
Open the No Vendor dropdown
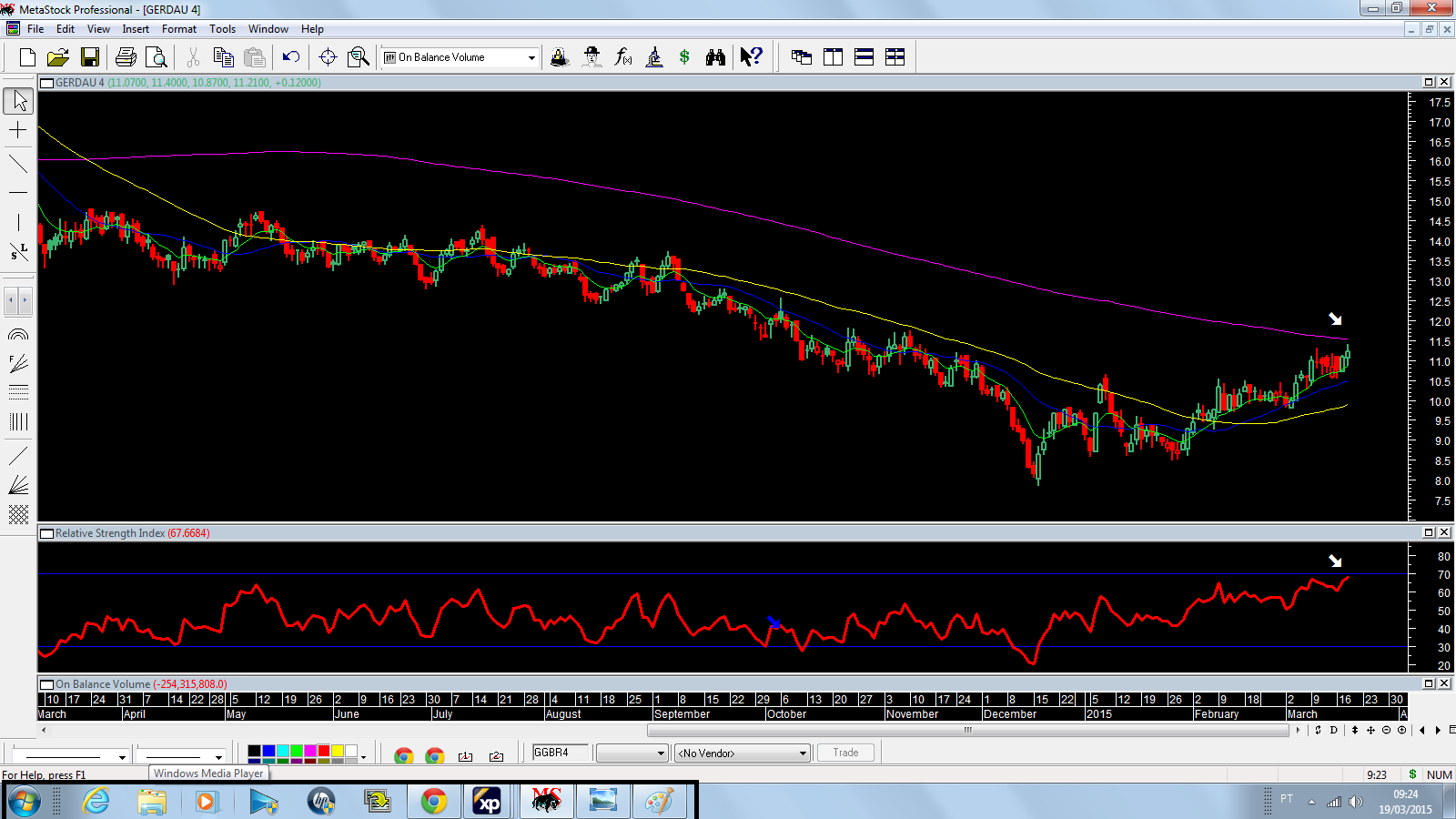[742, 753]
